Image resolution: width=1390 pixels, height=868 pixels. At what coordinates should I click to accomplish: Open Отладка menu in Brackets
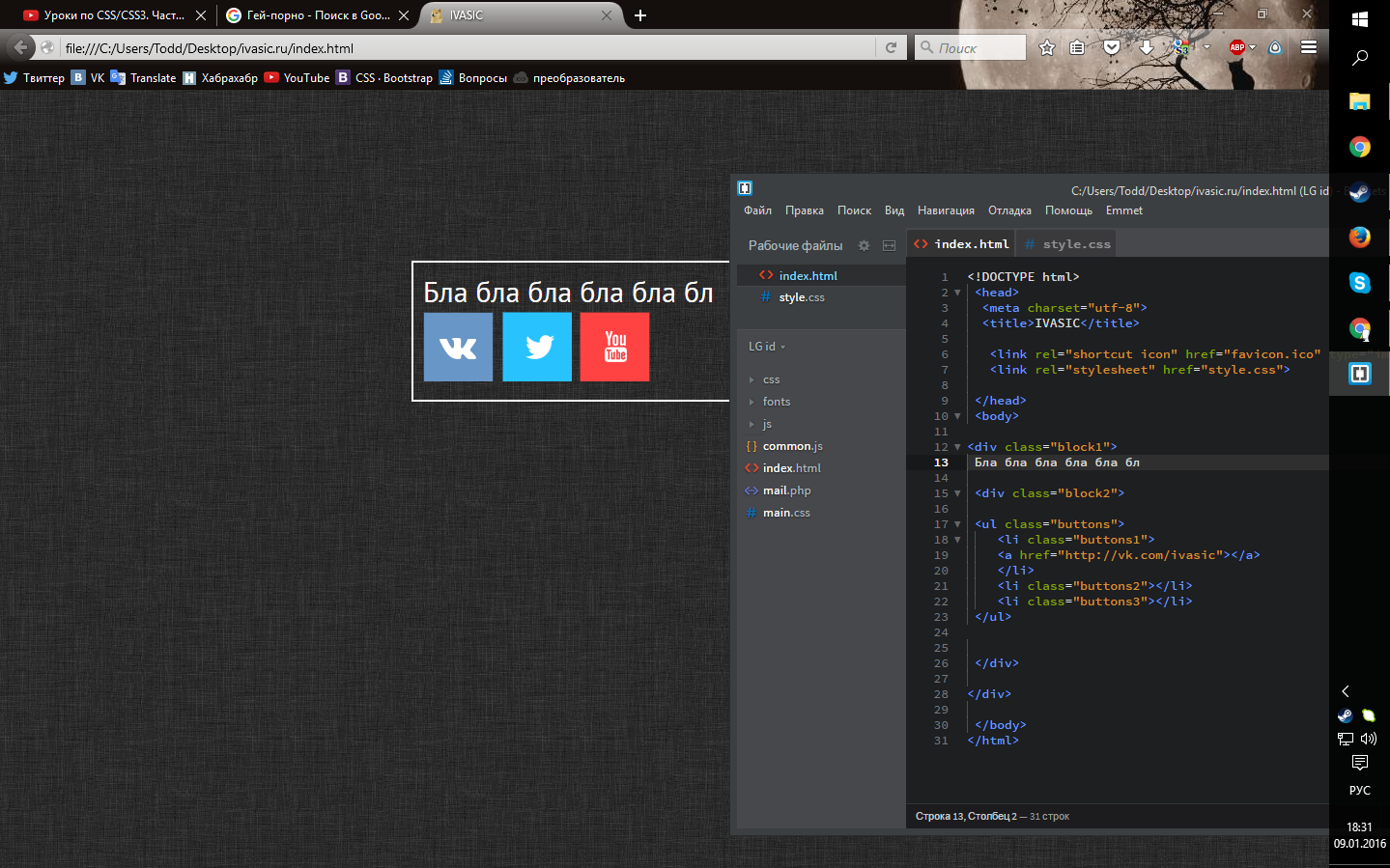click(1009, 210)
